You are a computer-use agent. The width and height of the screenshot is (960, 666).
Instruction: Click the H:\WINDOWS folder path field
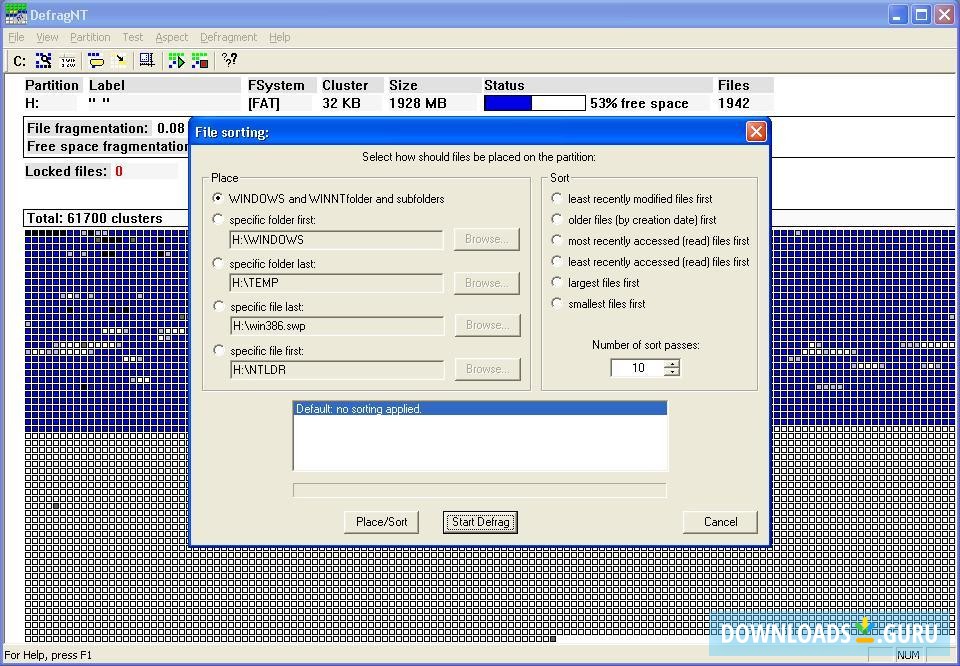336,239
